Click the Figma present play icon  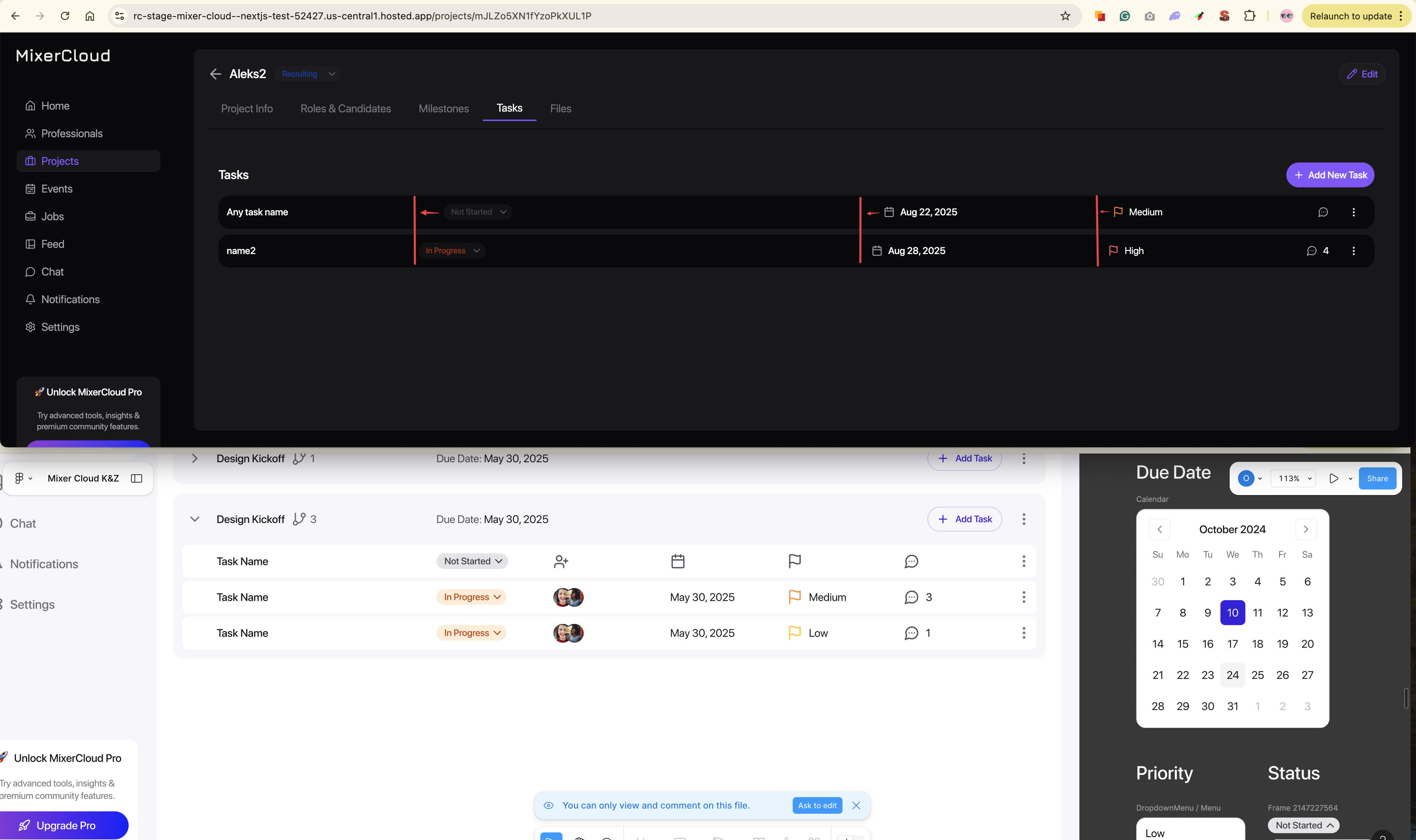(1333, 478)
